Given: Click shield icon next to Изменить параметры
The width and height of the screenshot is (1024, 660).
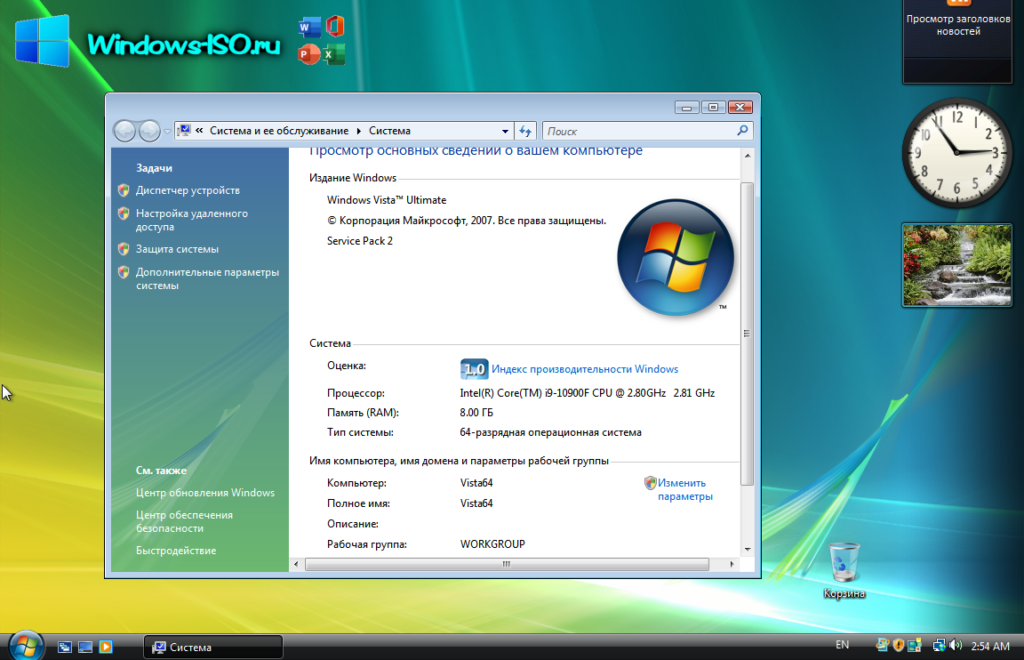Looking at the screenshot, I should 650,483.
